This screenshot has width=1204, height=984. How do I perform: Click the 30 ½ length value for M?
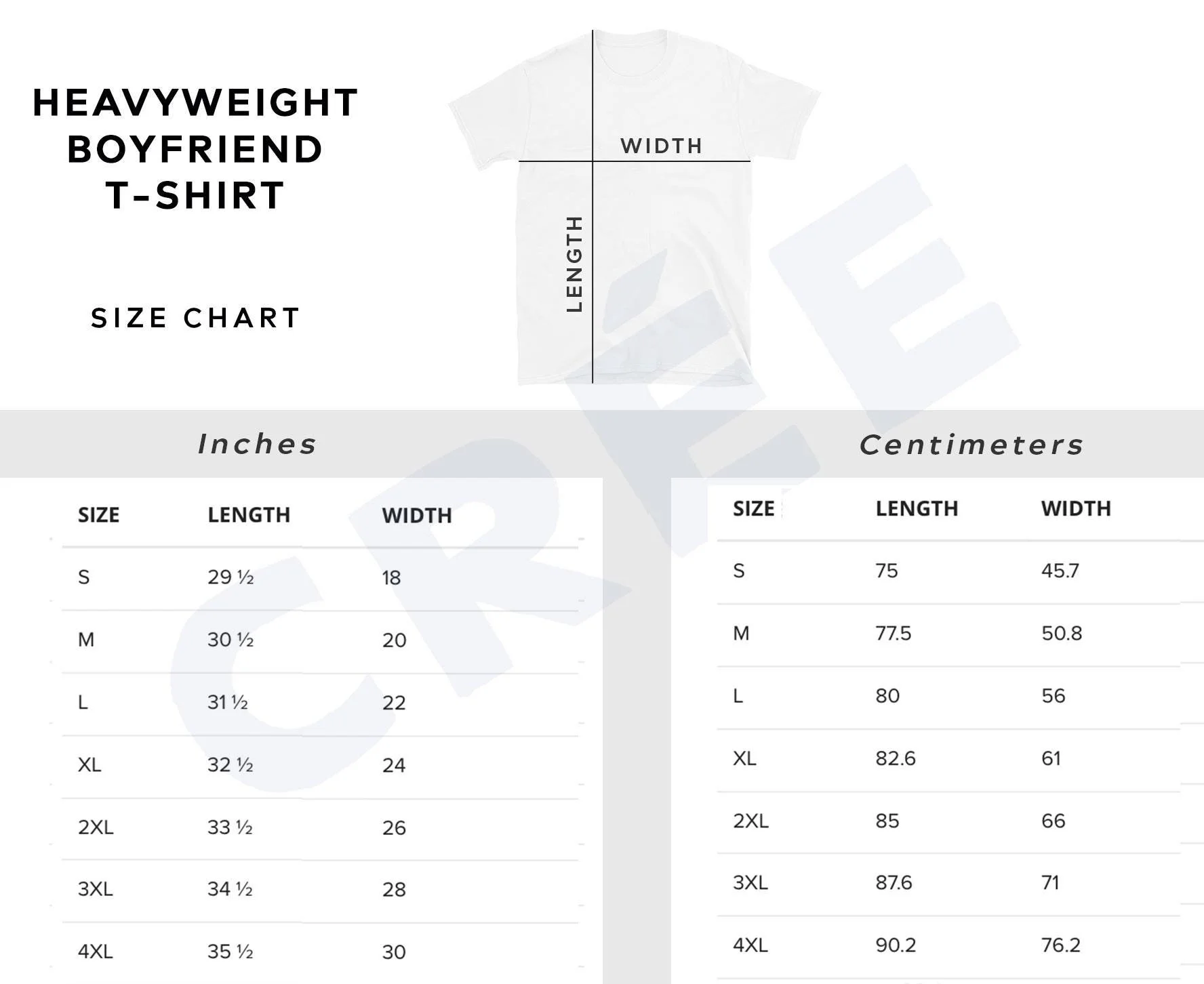pos(230,640)
